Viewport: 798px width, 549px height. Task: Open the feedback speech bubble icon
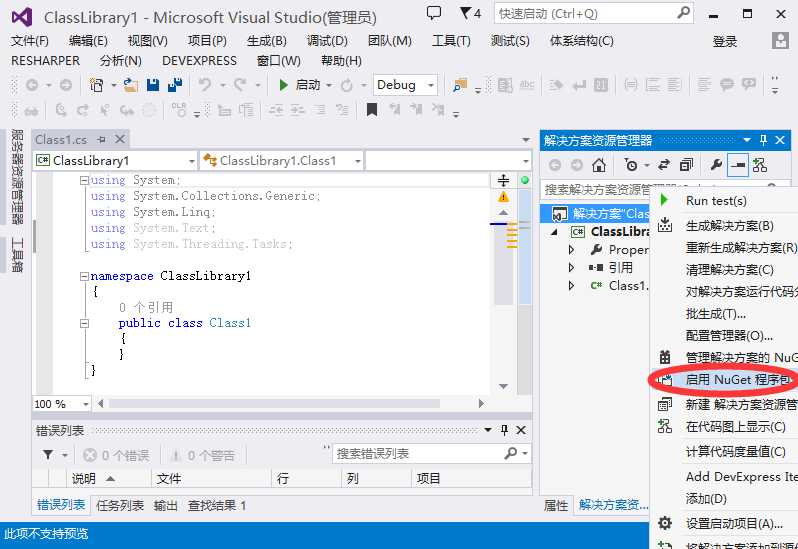click(433, 13)
